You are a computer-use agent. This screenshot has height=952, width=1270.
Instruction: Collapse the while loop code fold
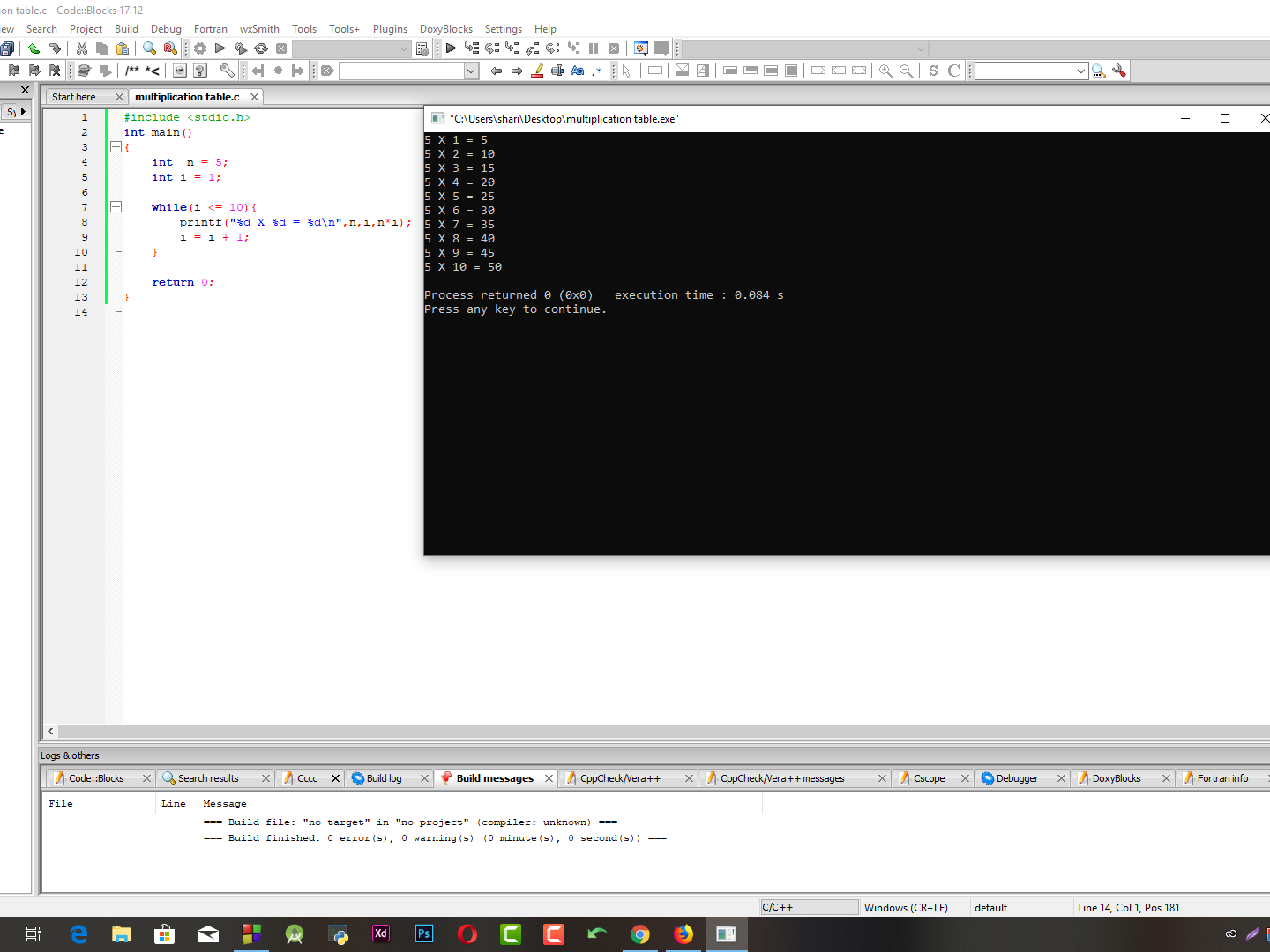point(116,206)
